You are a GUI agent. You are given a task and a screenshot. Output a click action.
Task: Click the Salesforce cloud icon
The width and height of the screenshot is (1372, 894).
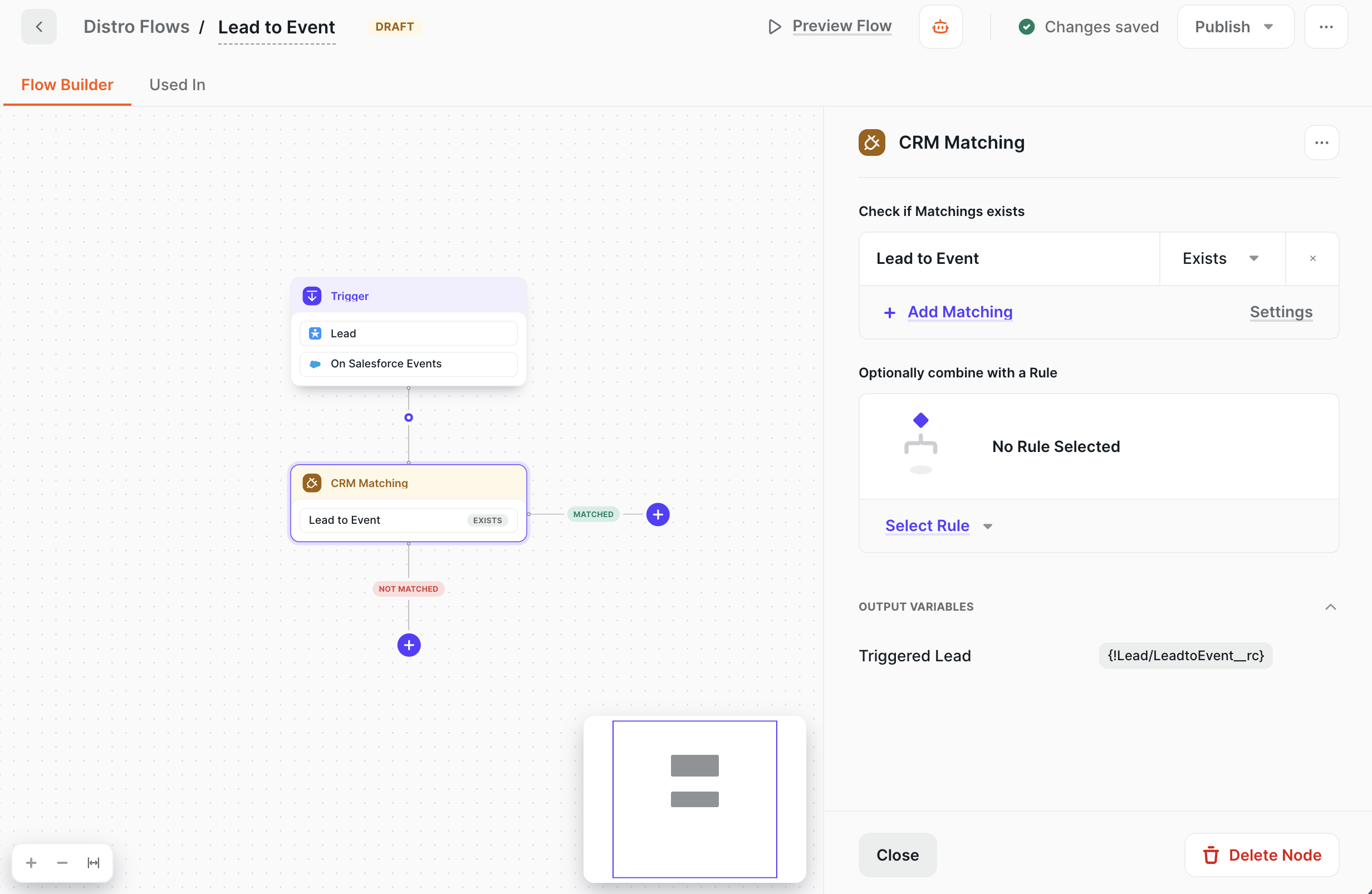[315, 364]
